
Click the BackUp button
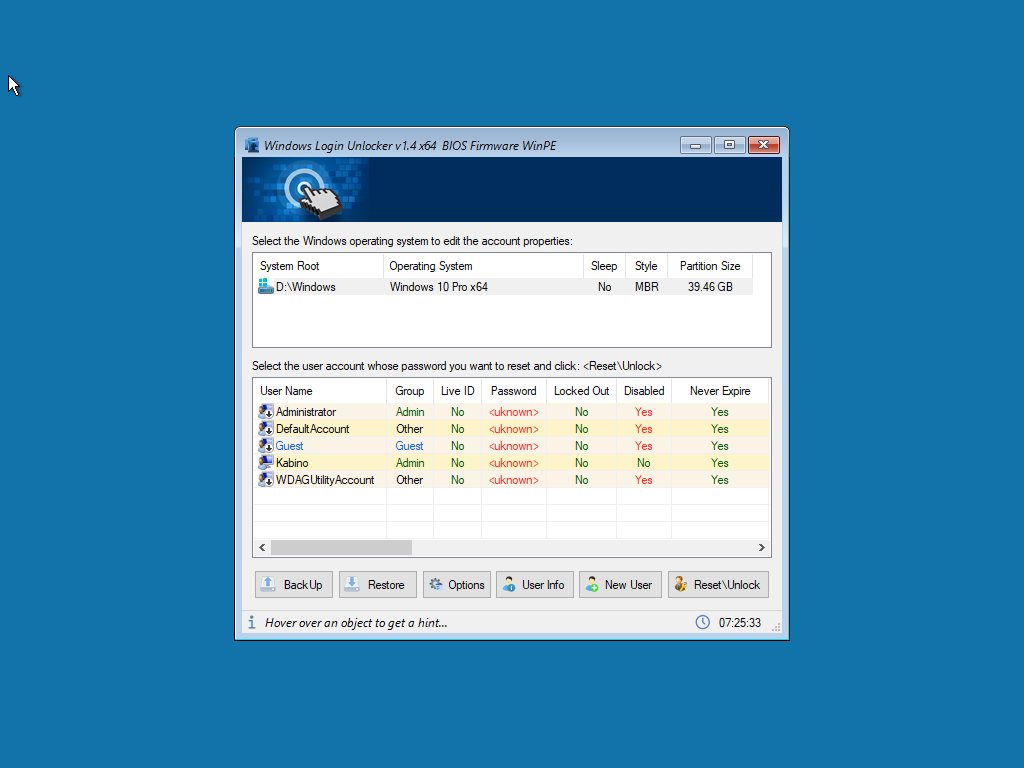click(294, 584)
